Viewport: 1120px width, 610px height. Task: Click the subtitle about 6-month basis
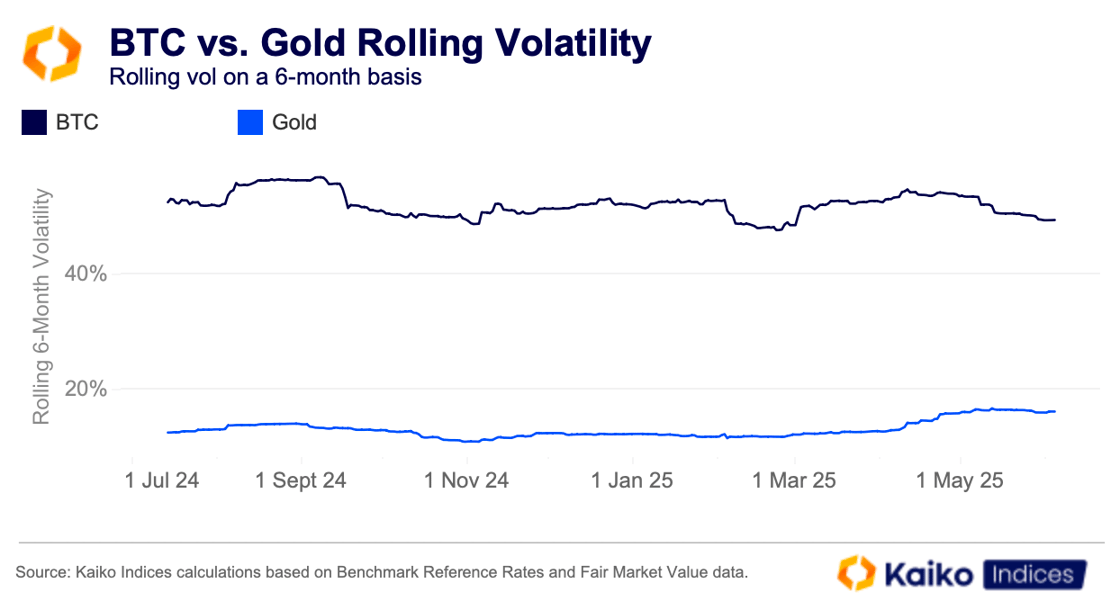(266, 78)
